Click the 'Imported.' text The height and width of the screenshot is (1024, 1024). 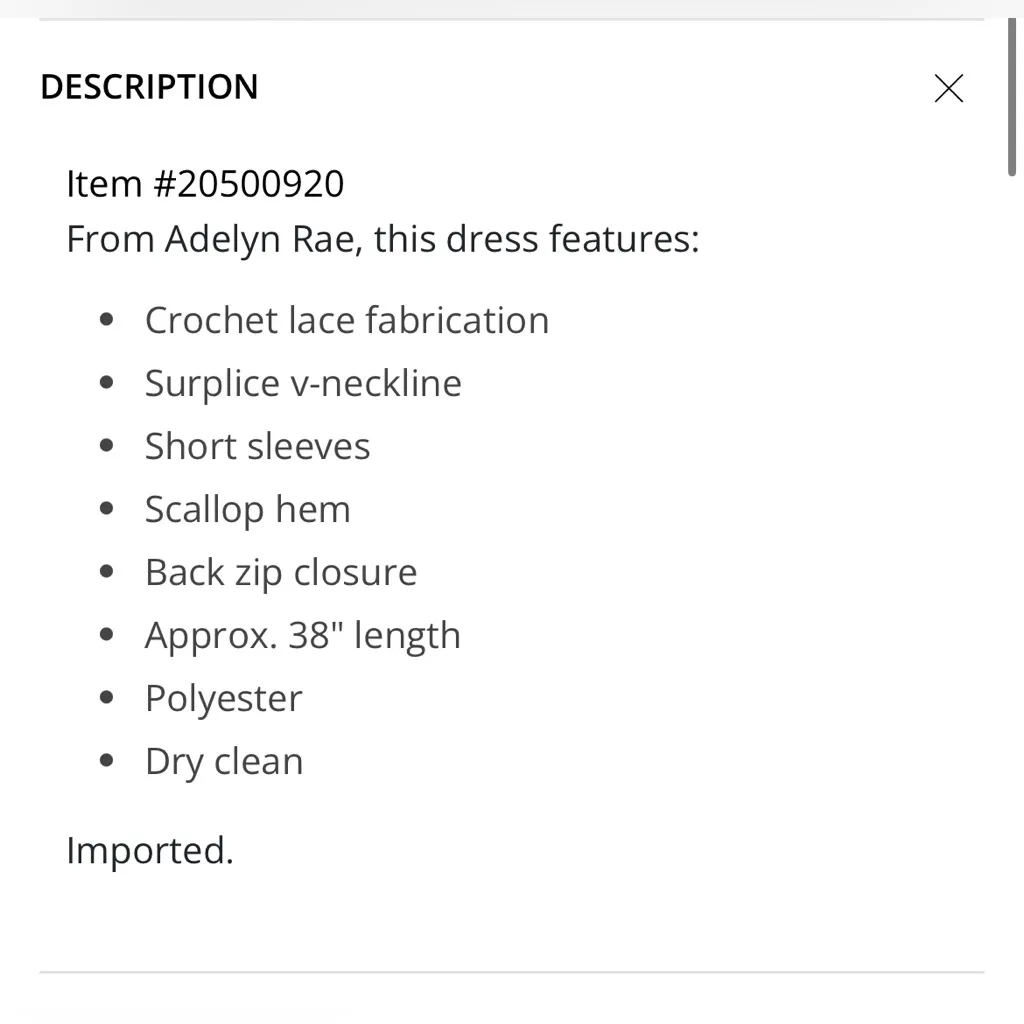[x=150, y=851]
